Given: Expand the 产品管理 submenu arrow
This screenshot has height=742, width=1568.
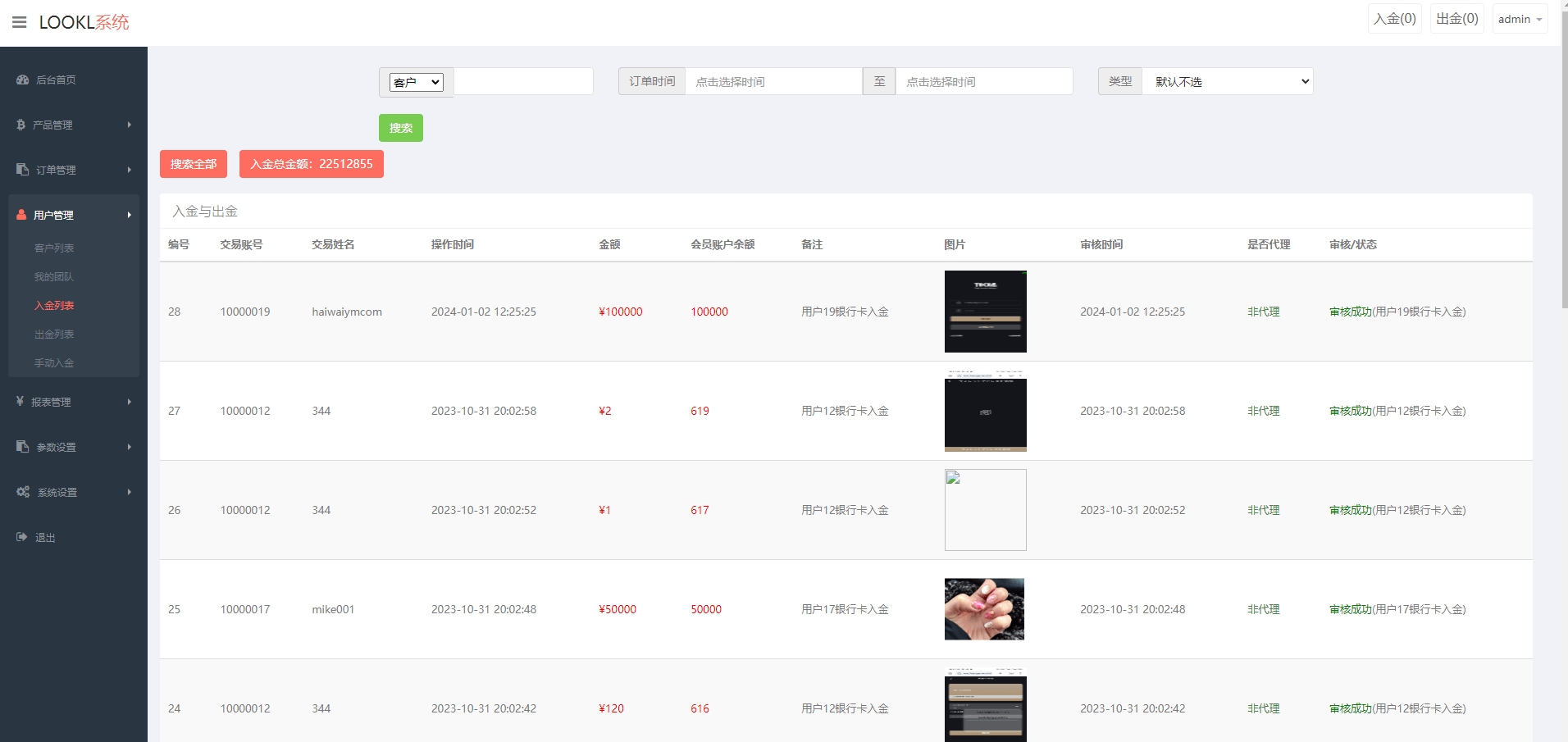Looking at the screenshot, I should [x=129, y=125].
